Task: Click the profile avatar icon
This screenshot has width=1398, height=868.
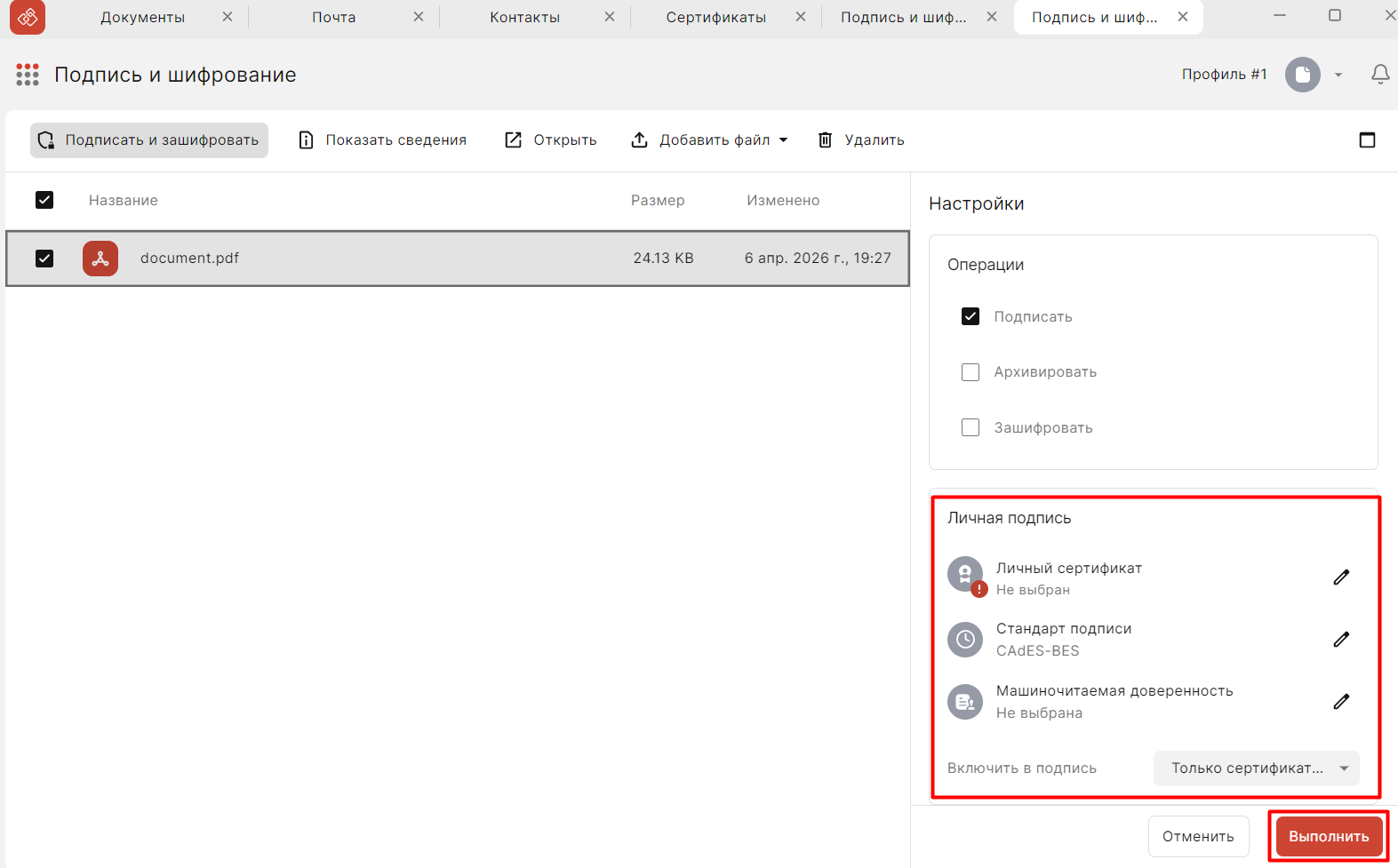Action: click(x=1302, y=75)
